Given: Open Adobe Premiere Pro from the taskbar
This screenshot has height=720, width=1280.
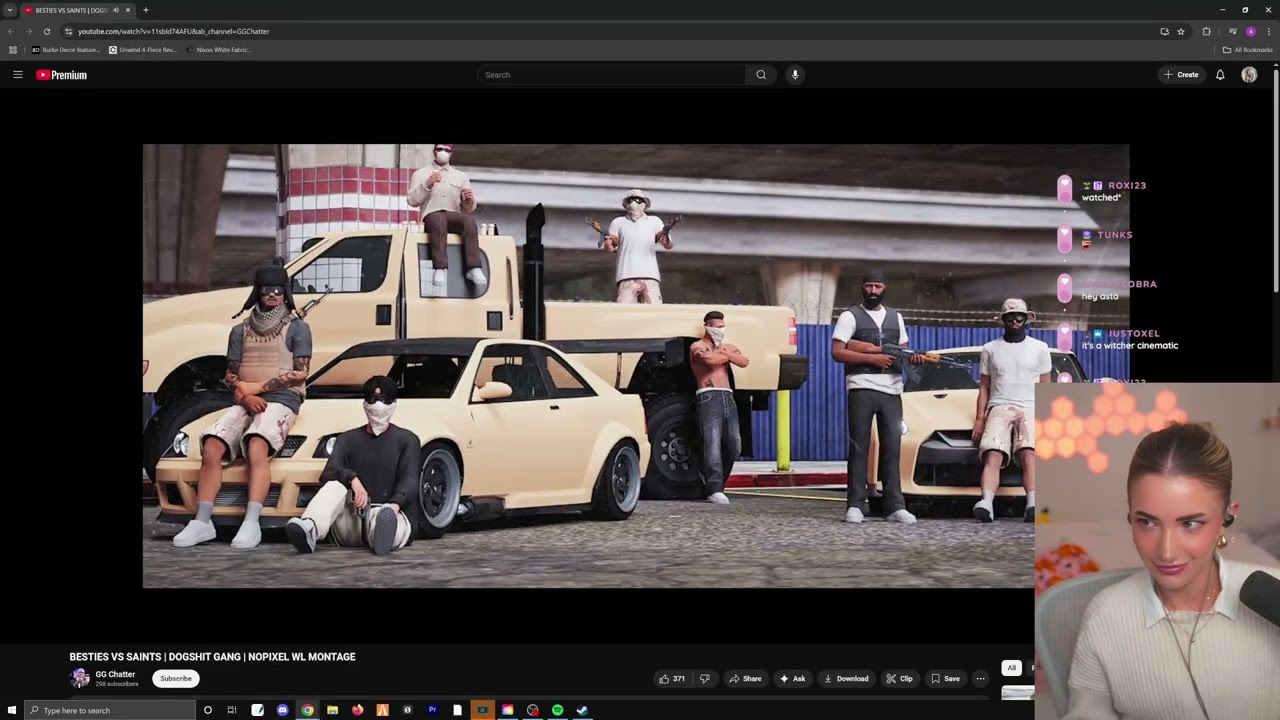Looking at the screenshot, I should pos(432,710).
